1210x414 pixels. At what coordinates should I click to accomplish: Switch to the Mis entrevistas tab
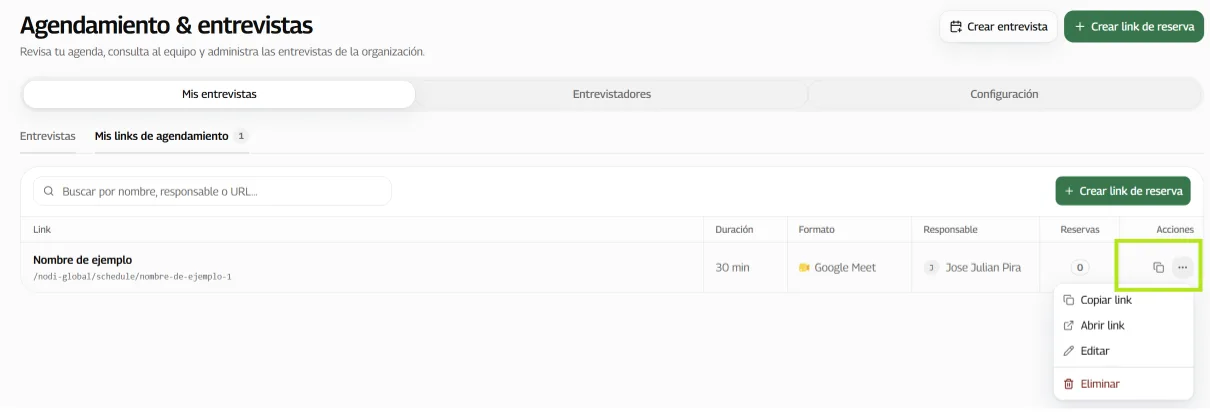(x=219, y=94)
